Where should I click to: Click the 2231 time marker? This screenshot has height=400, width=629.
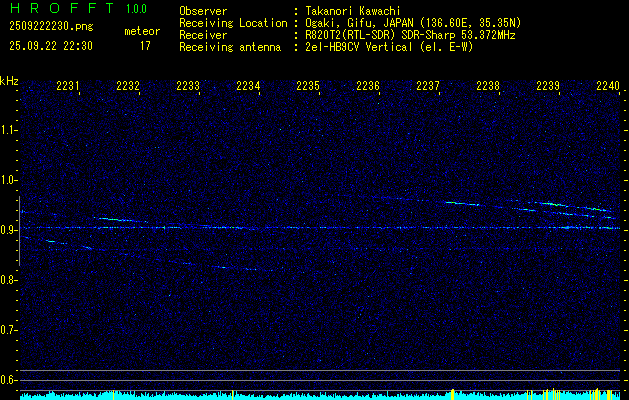(x=68, y=87)
